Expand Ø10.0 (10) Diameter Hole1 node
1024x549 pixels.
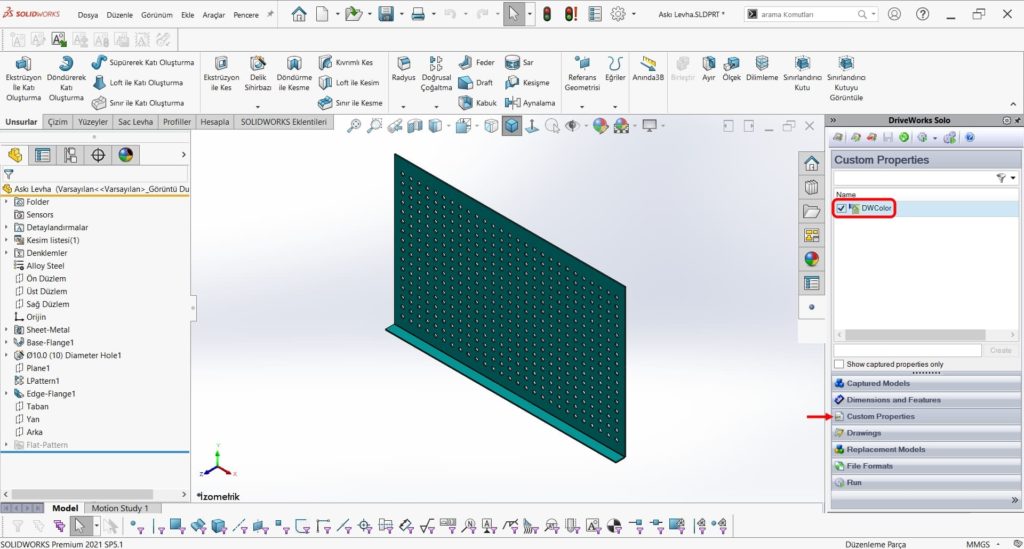[x=7, y=355]
